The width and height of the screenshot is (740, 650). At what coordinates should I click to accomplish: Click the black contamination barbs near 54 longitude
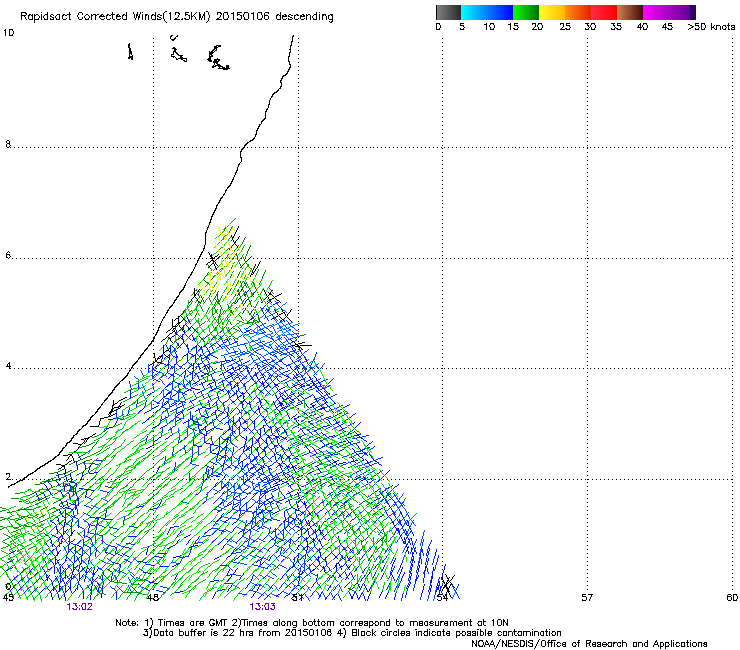(447, 584)
